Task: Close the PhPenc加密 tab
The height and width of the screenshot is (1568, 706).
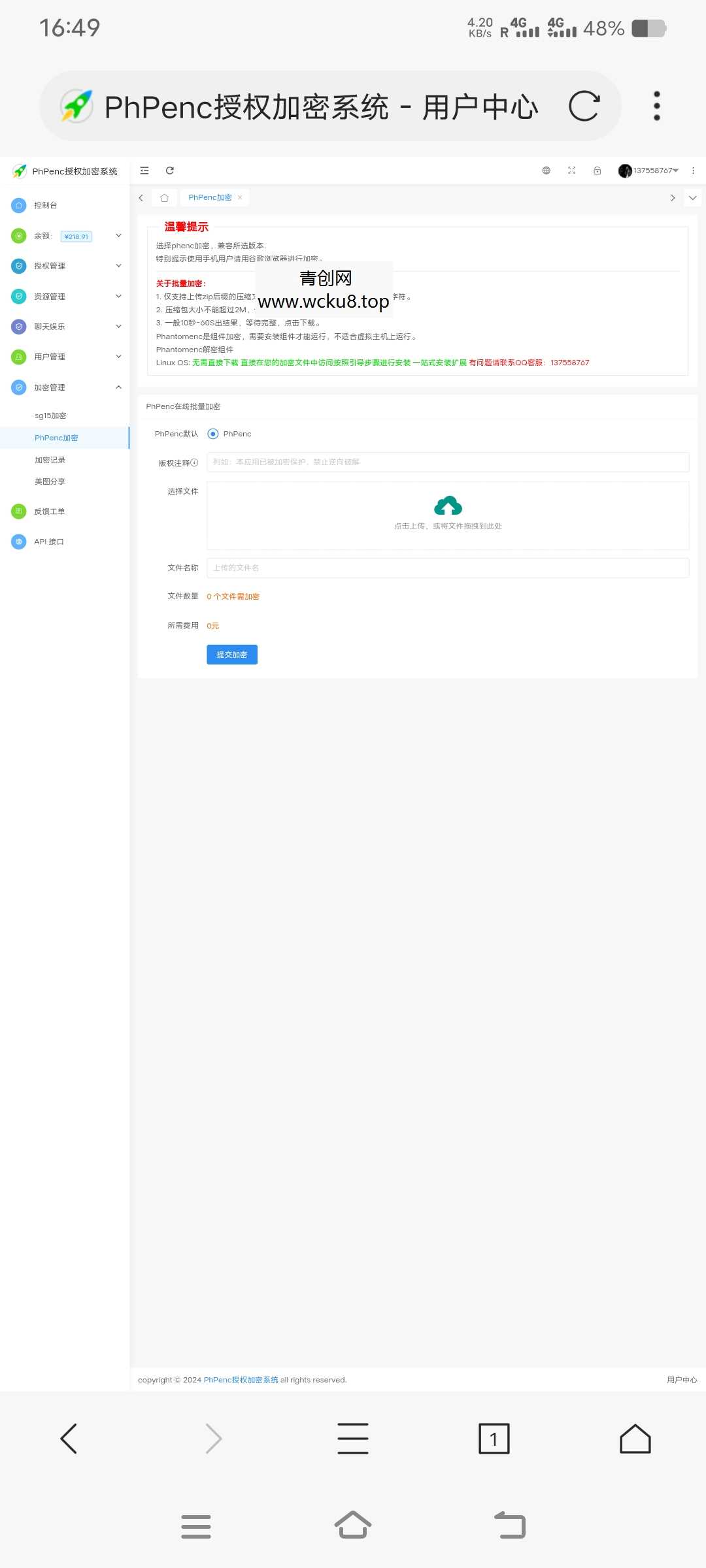Action: coord(240,197)
